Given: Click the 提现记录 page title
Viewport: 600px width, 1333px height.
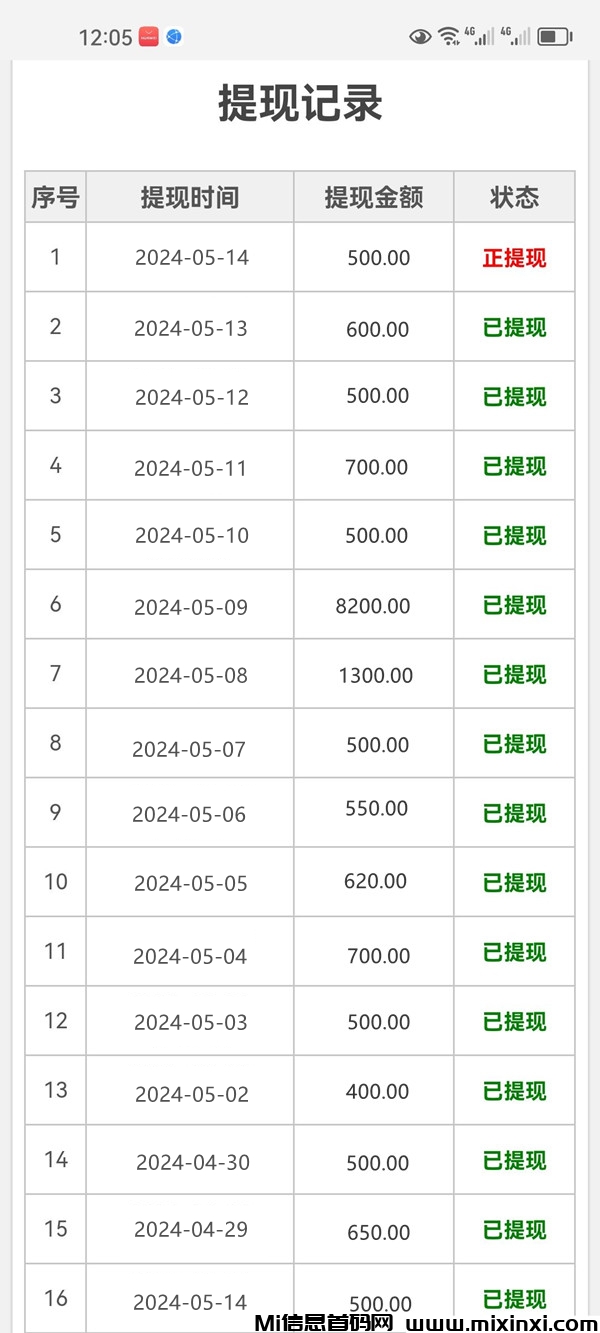Looking at the screenshot, I should pos(300,105).
